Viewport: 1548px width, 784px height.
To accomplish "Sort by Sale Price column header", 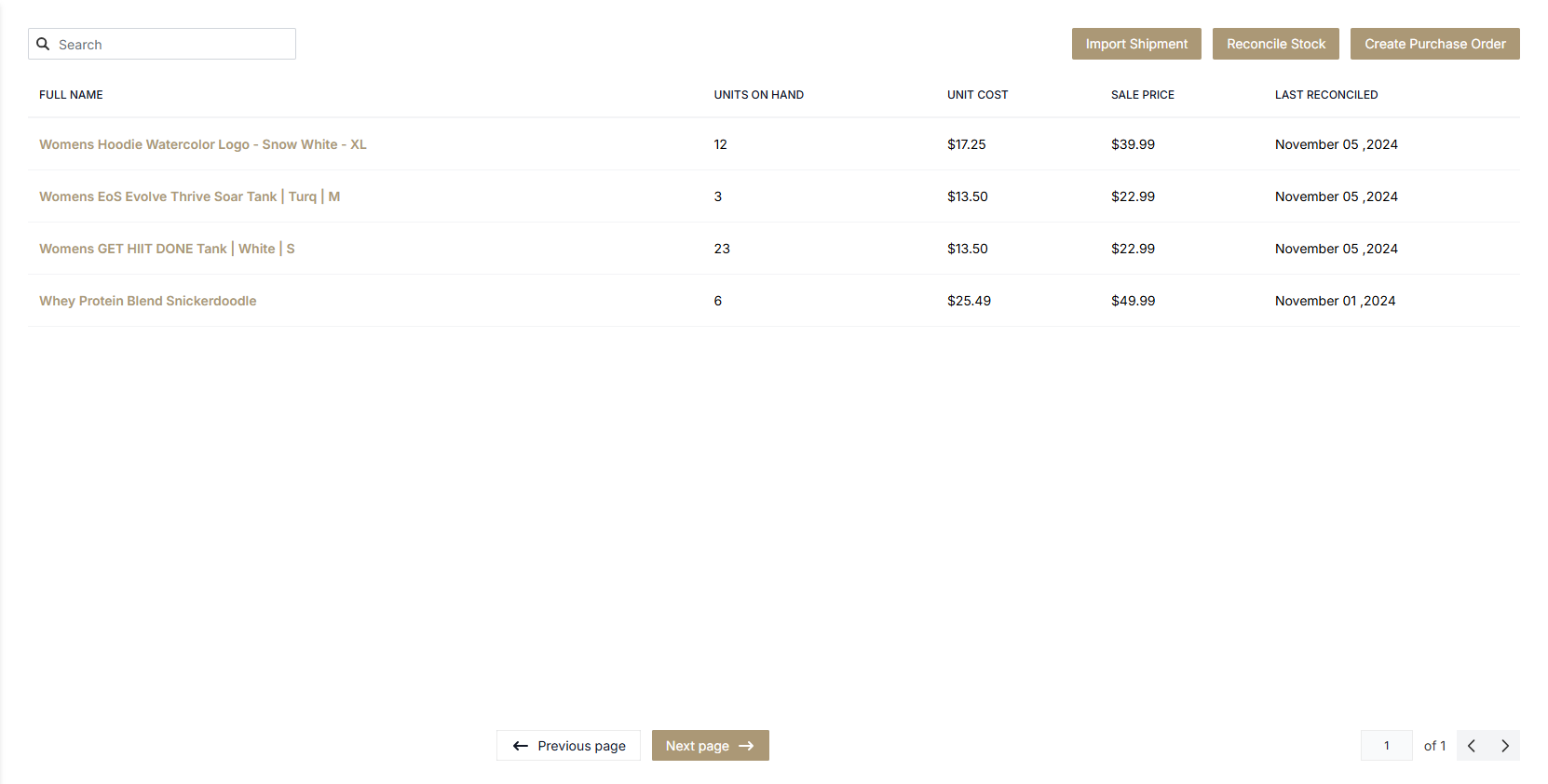I will [1142, 95].
